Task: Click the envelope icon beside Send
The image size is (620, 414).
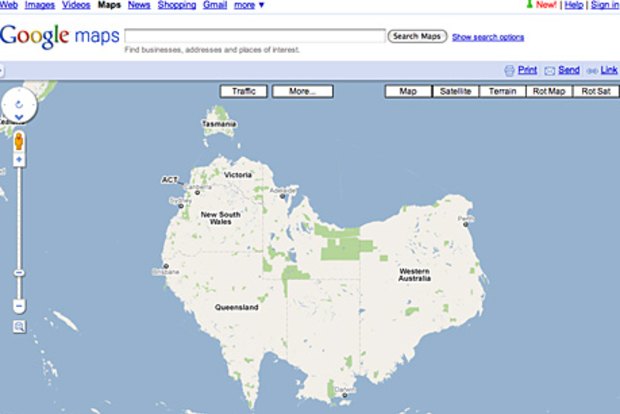Action: 550,70
